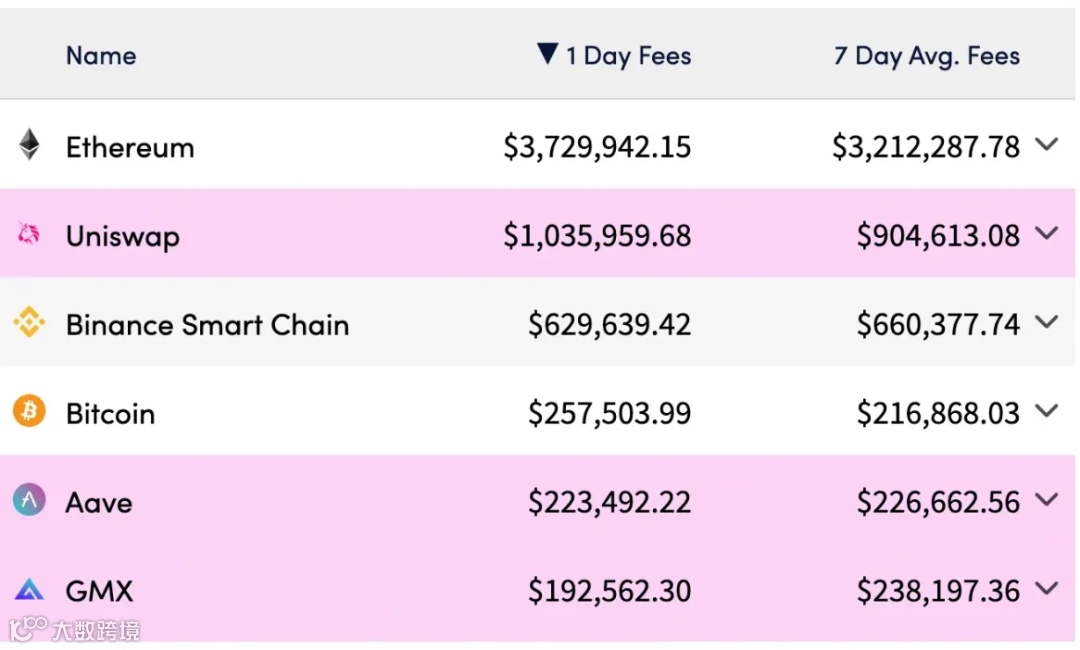The image size is (1080, 650).
Task: Sort by the 1 Day Fees column header
Action: (628, 56)
